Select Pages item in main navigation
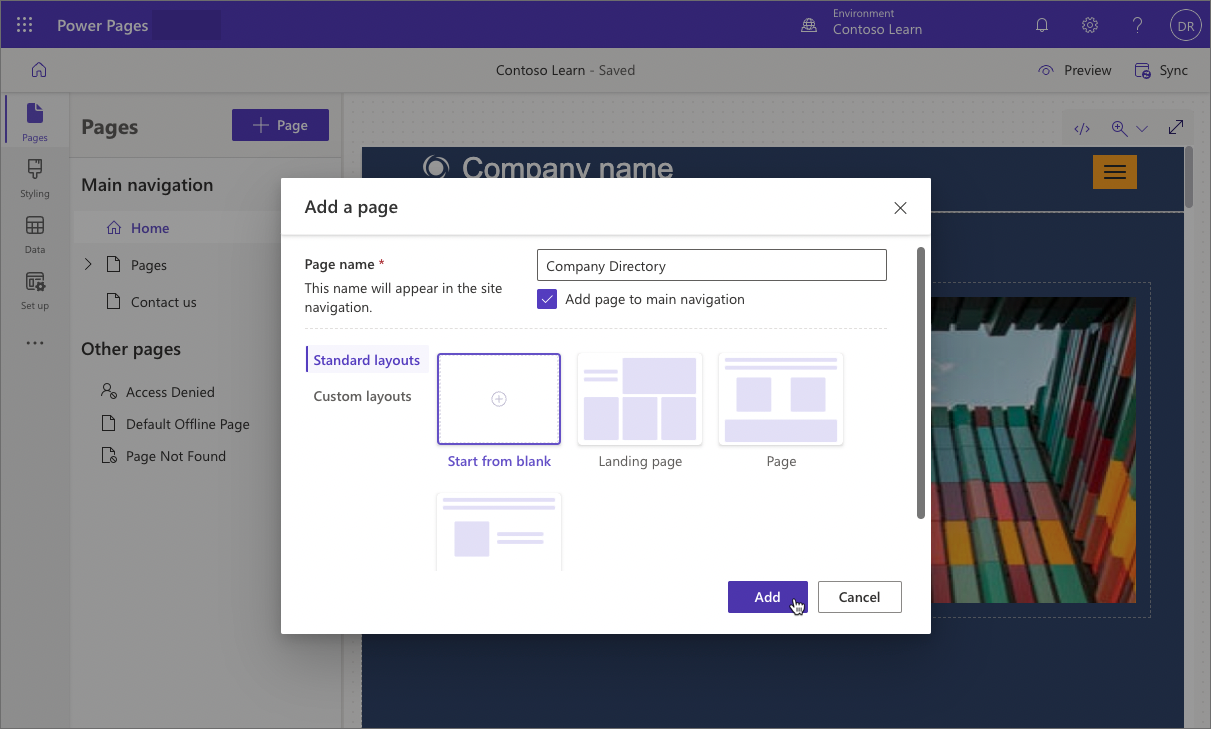The image size is (1211, 729). coord(148,265)
